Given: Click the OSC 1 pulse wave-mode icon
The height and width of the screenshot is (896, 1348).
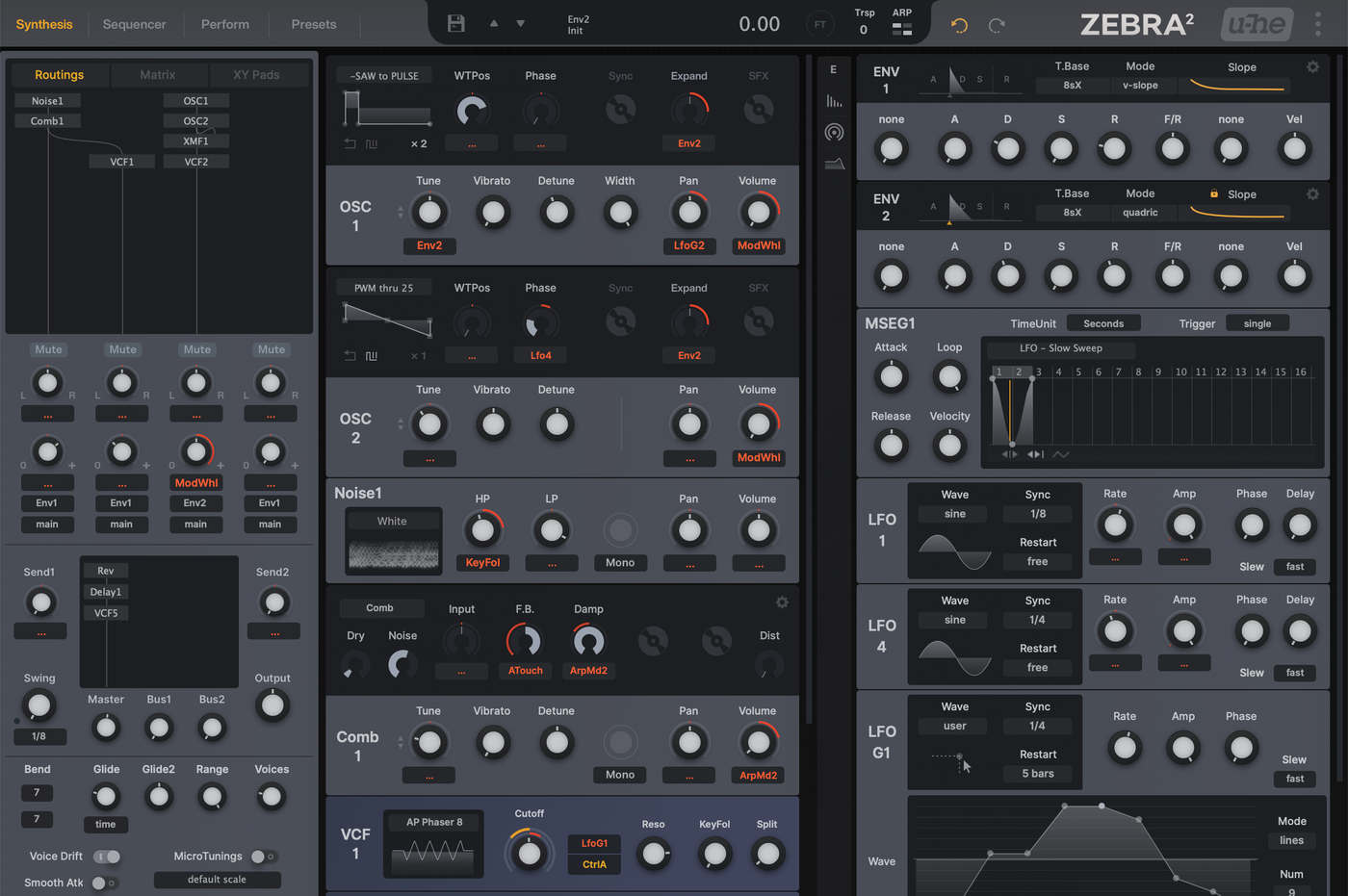Looking at the screenshot, I should (x=372, y=143).
